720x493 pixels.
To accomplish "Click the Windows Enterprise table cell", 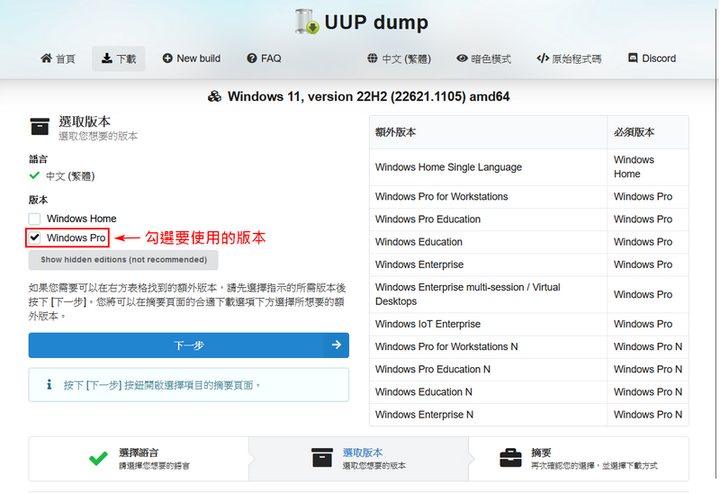I will pos(488,264).
